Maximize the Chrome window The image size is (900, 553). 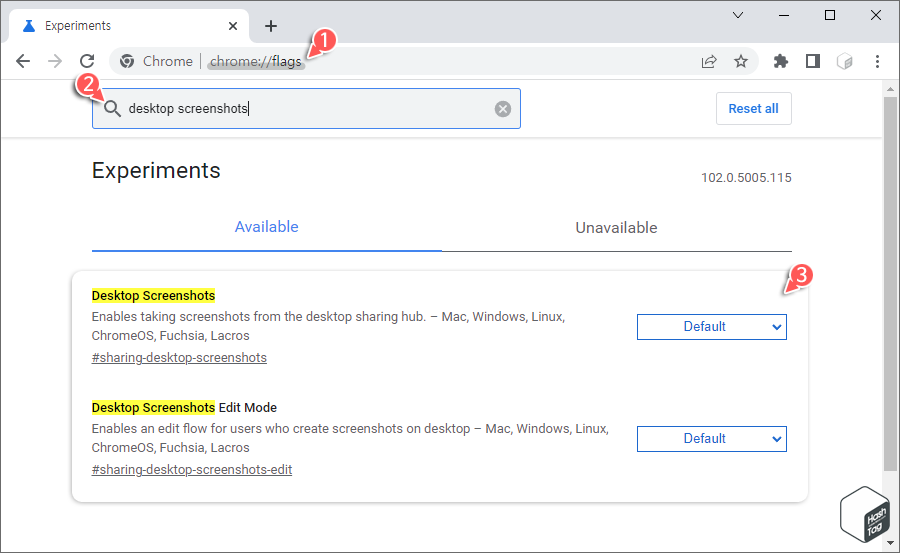[x=830, y=15]
